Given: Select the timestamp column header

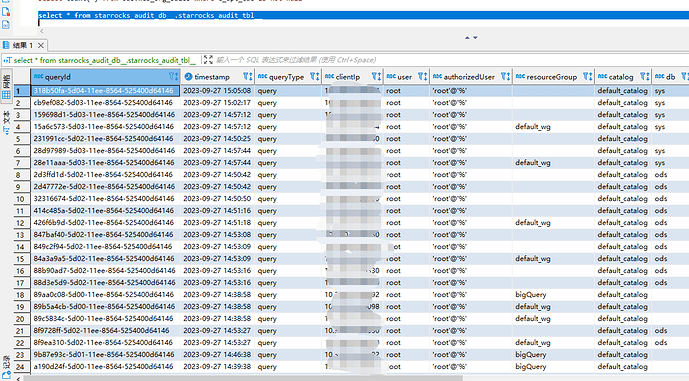Looking at the screenshot, I should click(218, 76).
